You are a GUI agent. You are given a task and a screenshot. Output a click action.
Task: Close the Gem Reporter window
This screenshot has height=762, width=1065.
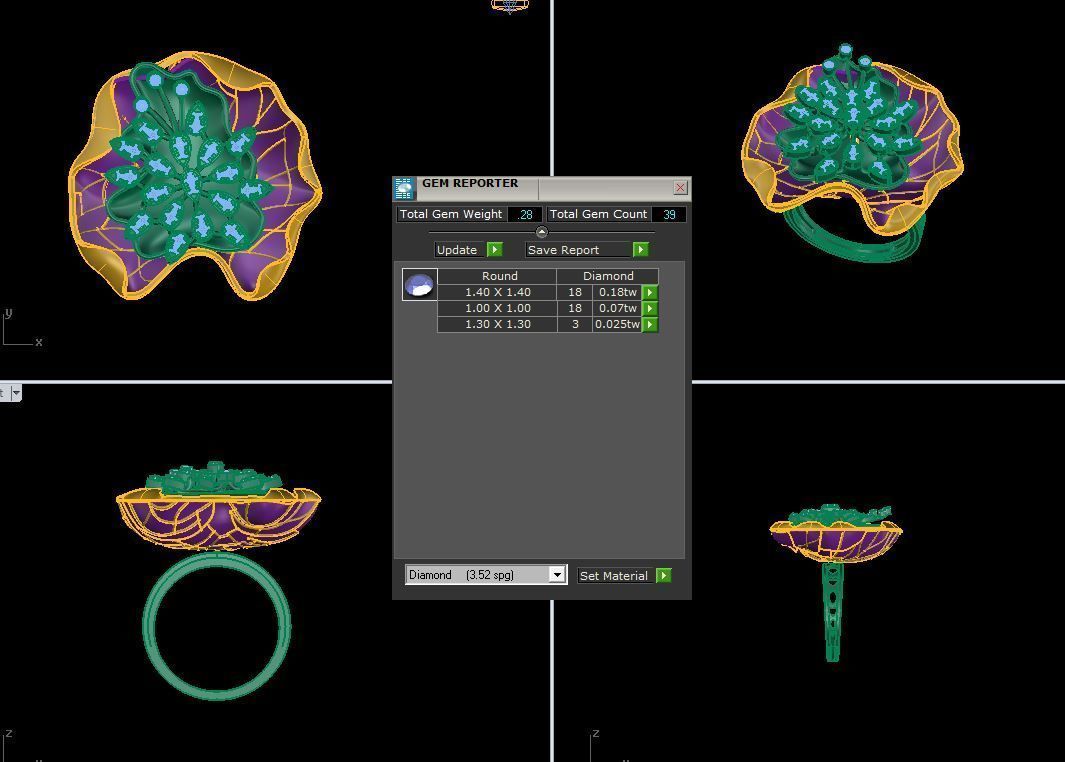680,187
